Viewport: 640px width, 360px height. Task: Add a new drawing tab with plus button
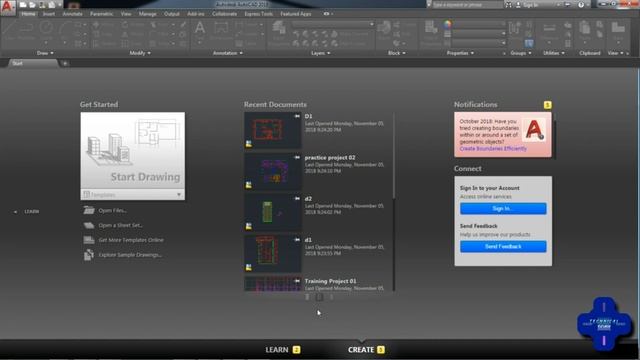coord(65,63)
